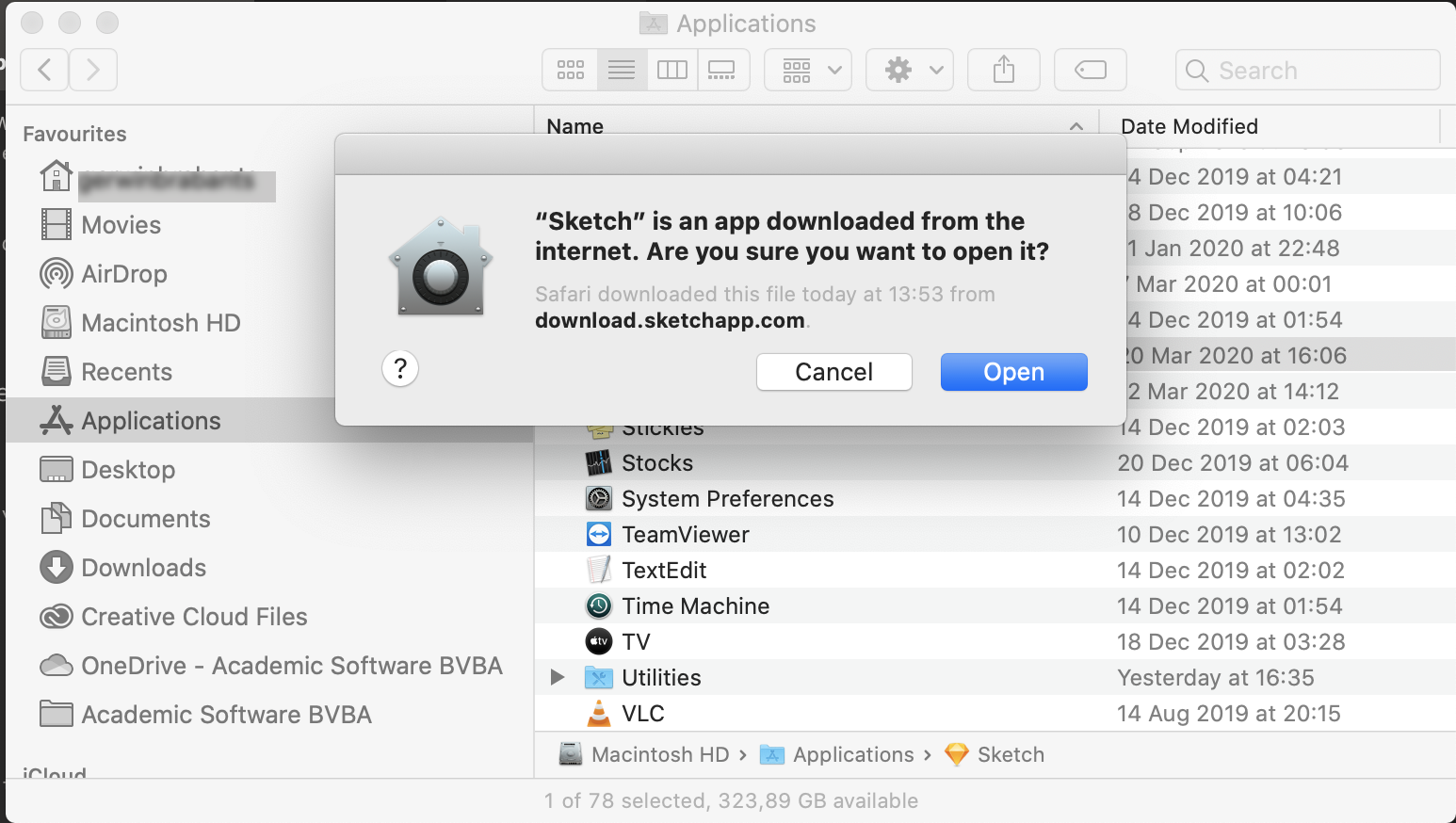Image resolution: width=1456 pixels, height=823 pixels.
Task: Select Macintosh HD in the sidebar
Action: point(161,323)
